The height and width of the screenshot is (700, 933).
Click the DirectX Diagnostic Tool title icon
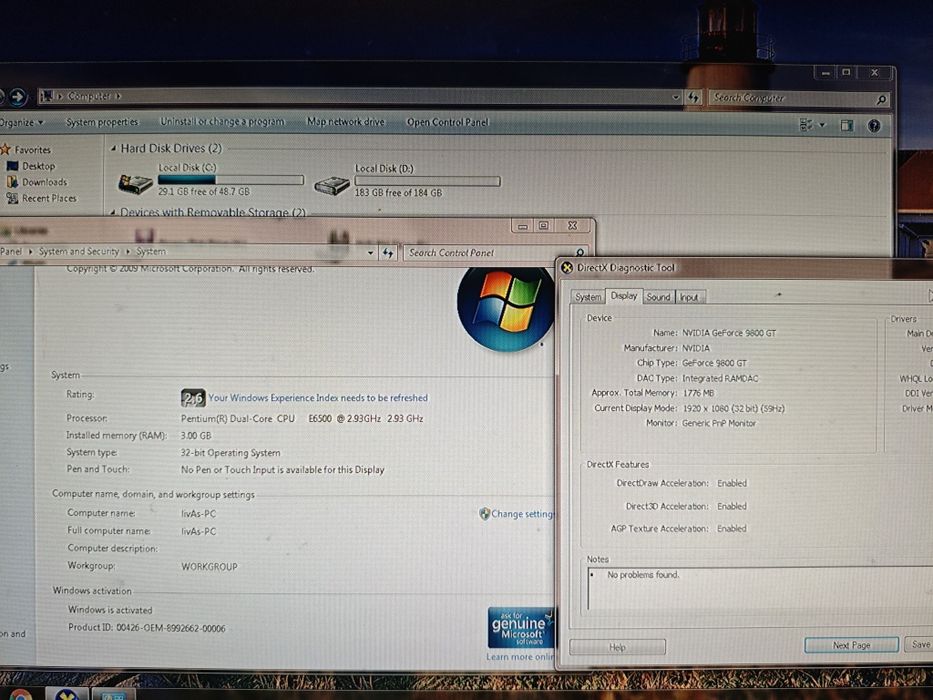click(567, 268)
